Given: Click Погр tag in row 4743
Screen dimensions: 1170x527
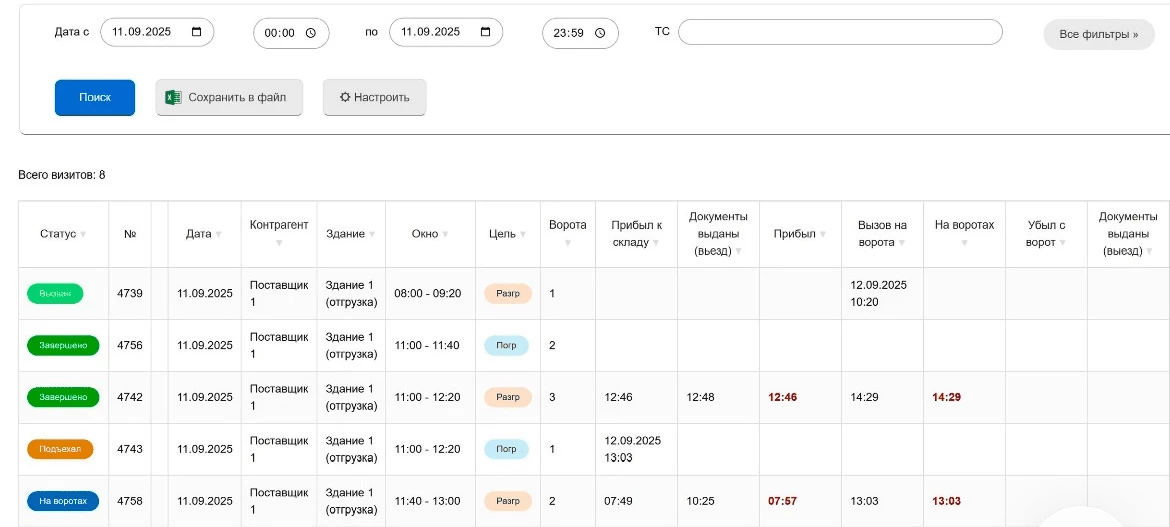Looking at the screenshot, I should (x=506, y=449).
